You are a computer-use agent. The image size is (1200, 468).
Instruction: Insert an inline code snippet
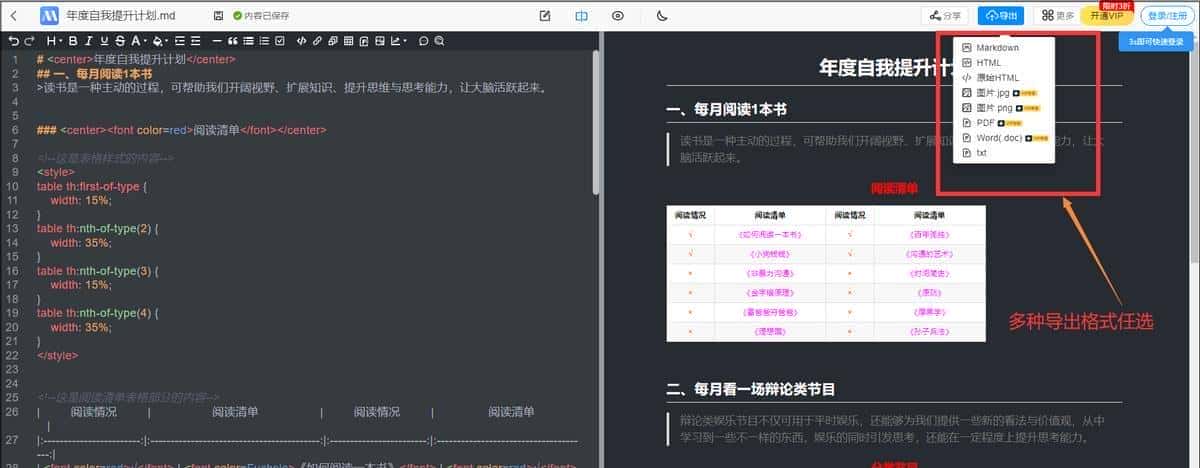(x=301, y=41)
